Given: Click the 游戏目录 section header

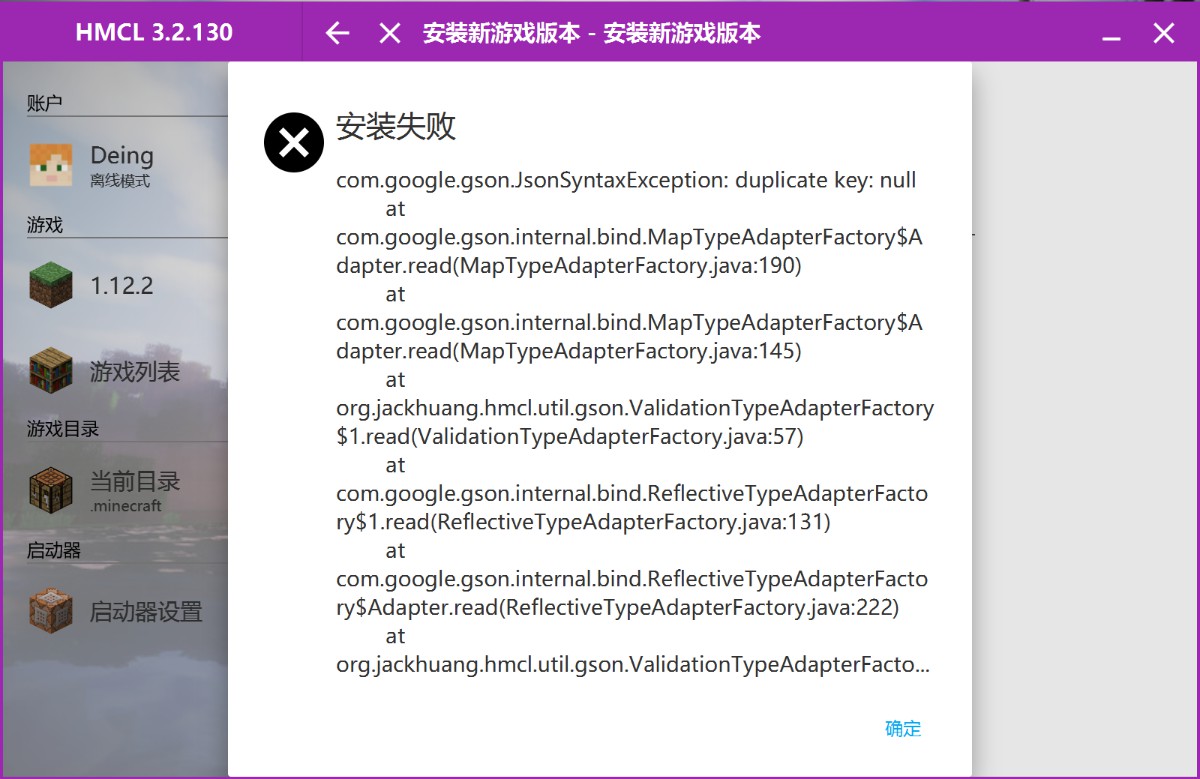Looking at the screenshot, I should click(63, 429).
